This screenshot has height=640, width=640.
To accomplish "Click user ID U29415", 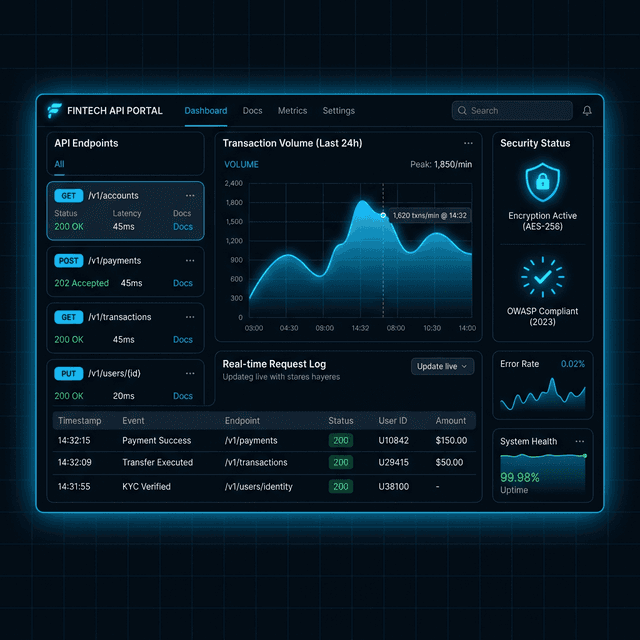I will (393, 462).
